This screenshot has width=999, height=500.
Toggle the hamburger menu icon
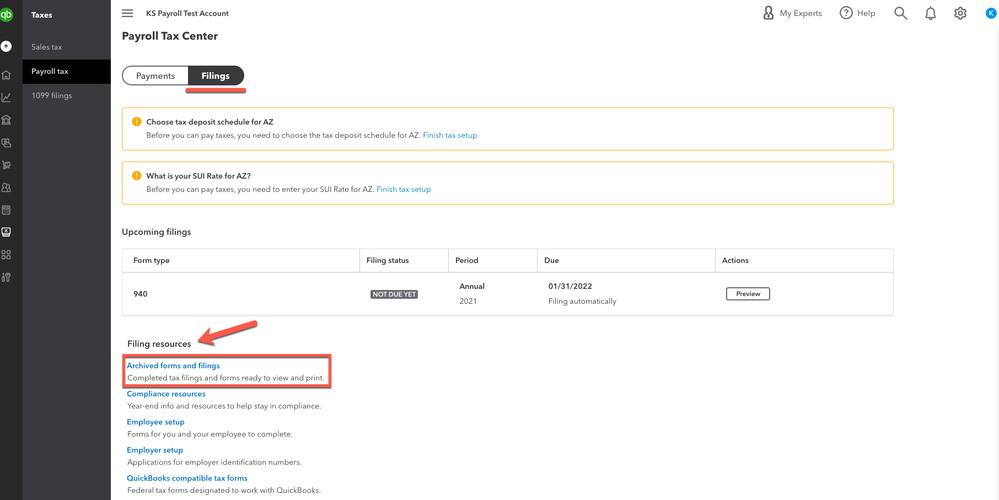[127, 13]
